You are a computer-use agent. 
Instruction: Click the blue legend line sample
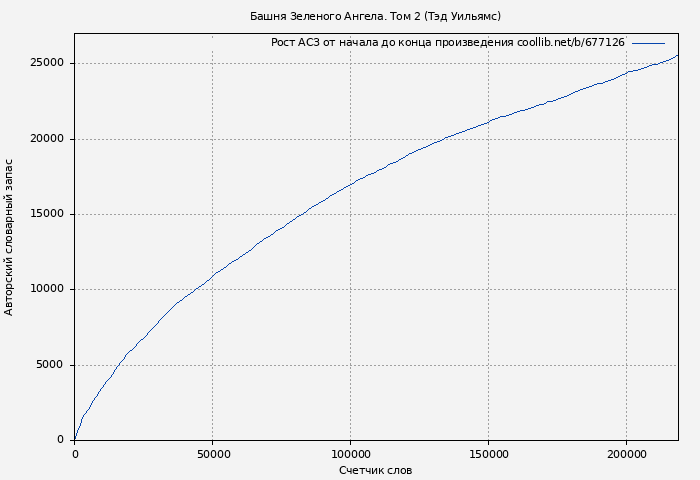click(x=648, y=43)
